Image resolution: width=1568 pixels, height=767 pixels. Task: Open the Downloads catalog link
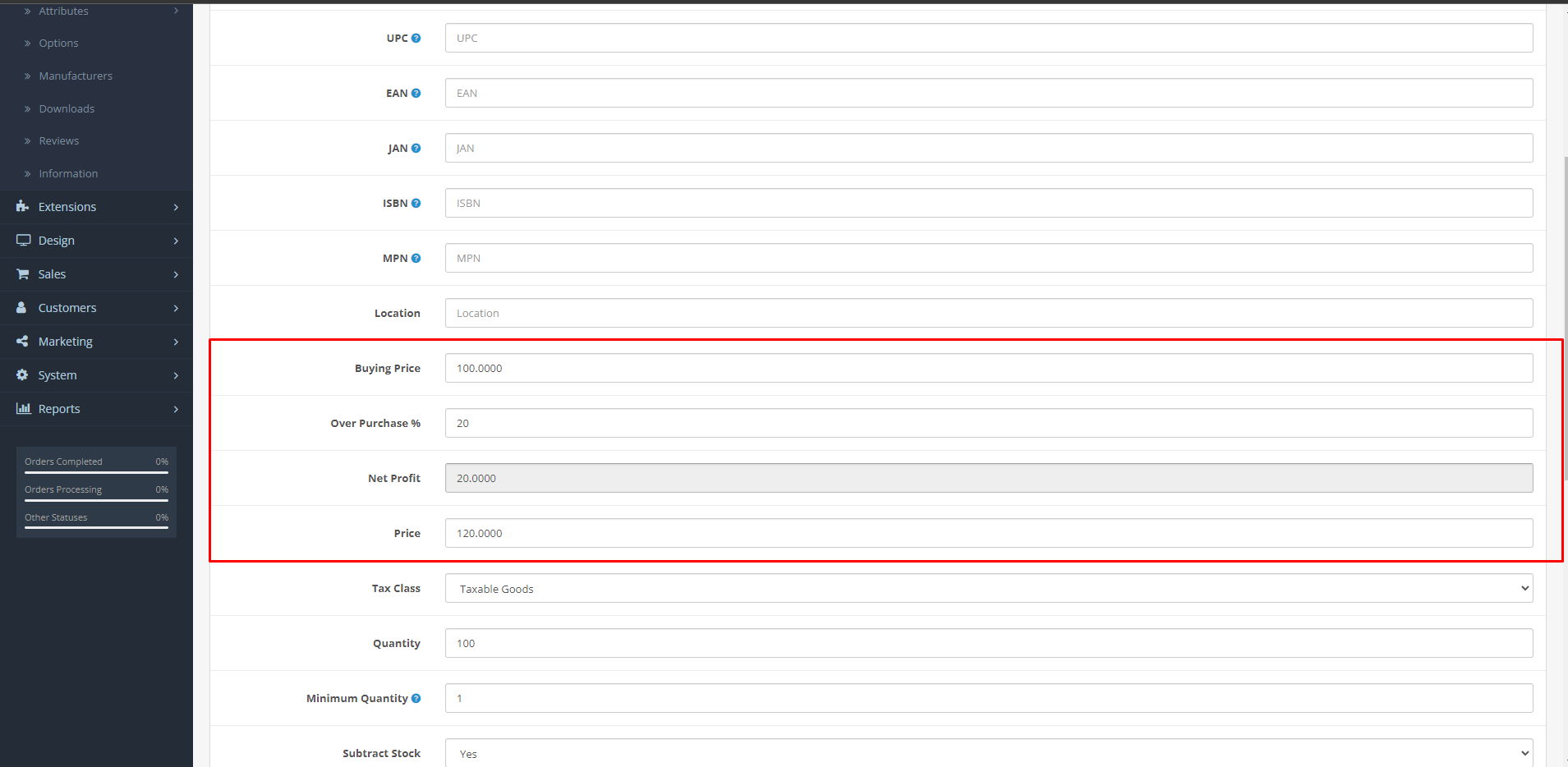pos(67,108)
